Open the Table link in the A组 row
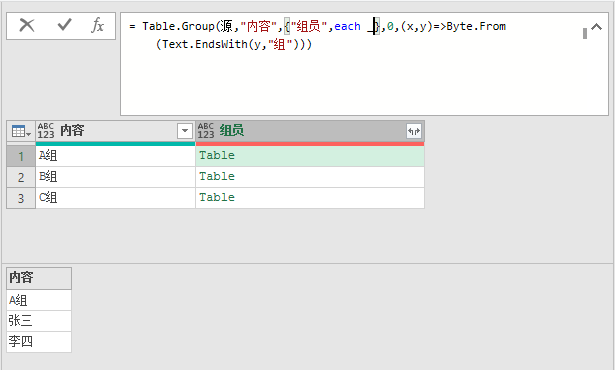Viewport: 615px width, 370px height. coord(217,155)
